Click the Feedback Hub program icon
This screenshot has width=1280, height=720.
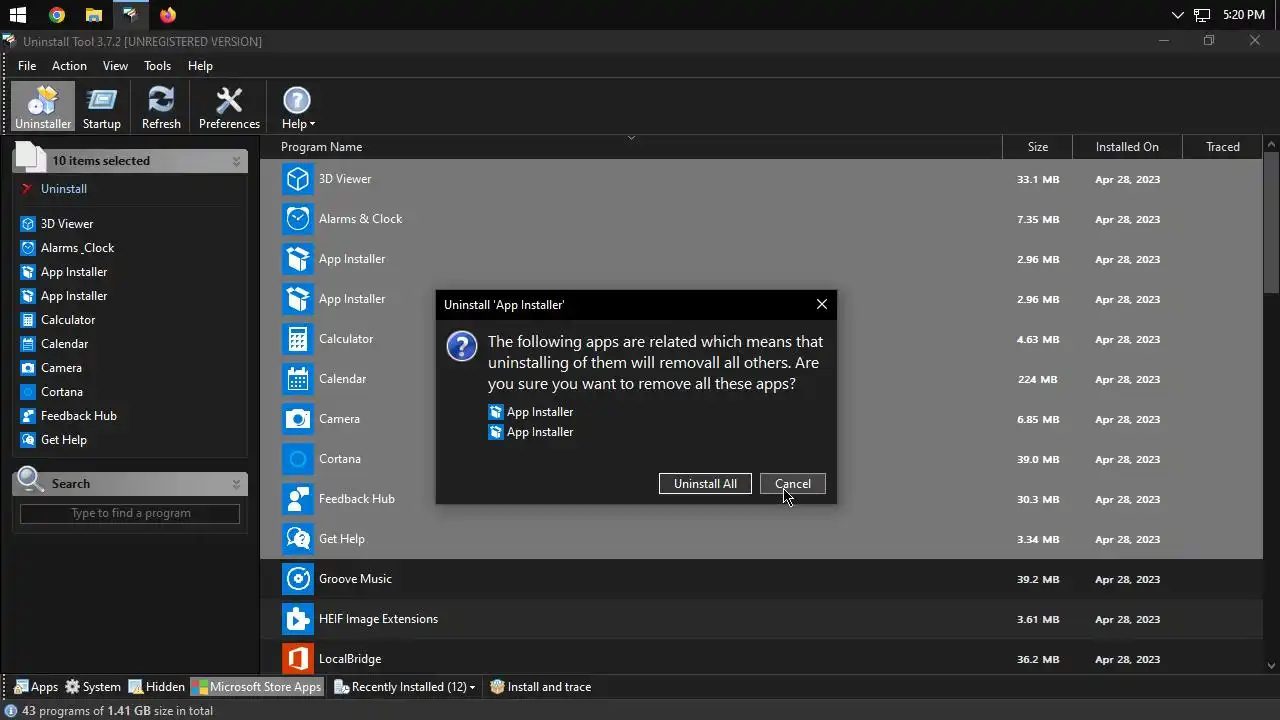pyautogui.click(x=297, y=499)
